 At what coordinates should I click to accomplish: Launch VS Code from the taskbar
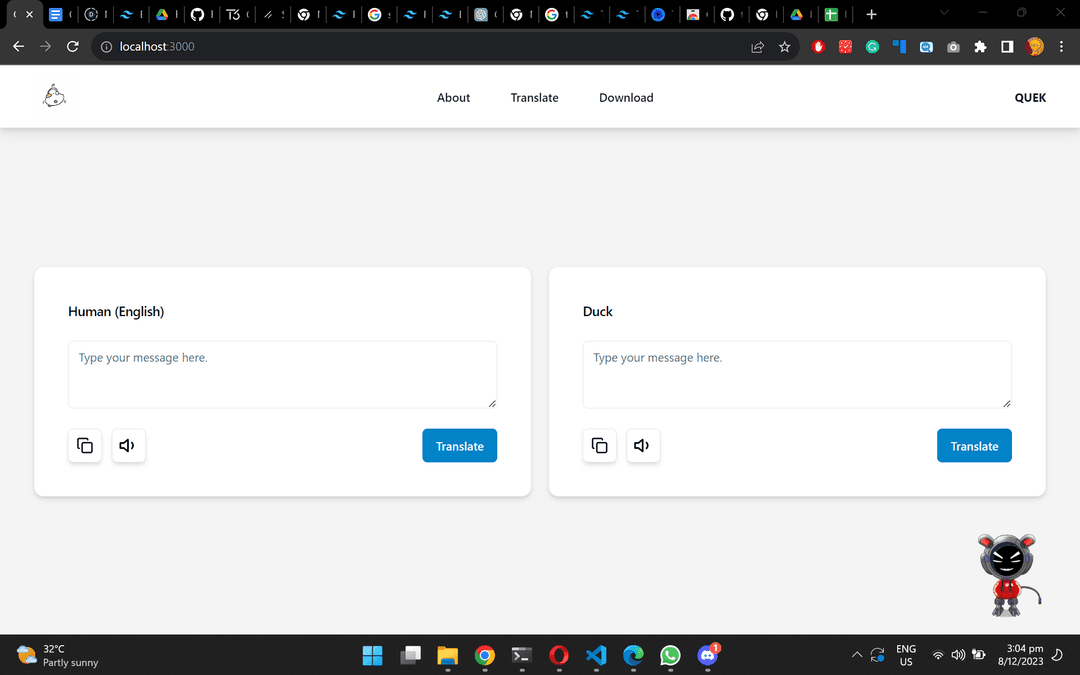click(596, 656)
